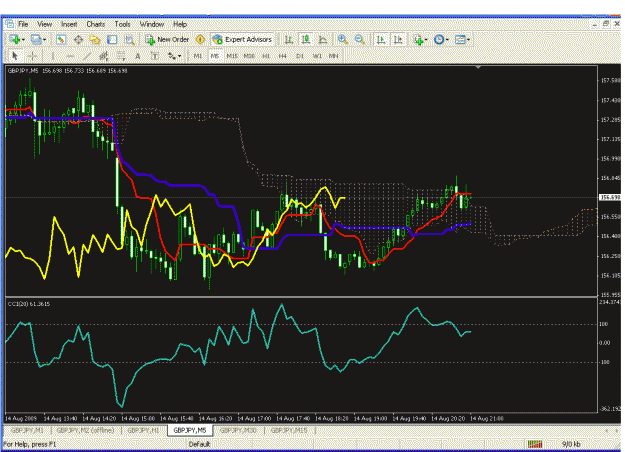Select the Fibonacci Retracement tool
The height and width of the screenshot is (452, 625).
coord(121,56)
